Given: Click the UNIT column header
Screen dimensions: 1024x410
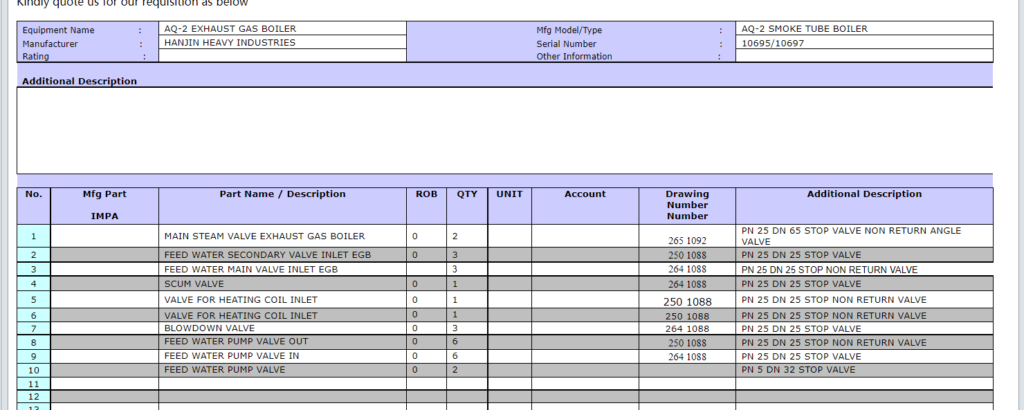Looking at the screenshot, I should coord(509,194).
